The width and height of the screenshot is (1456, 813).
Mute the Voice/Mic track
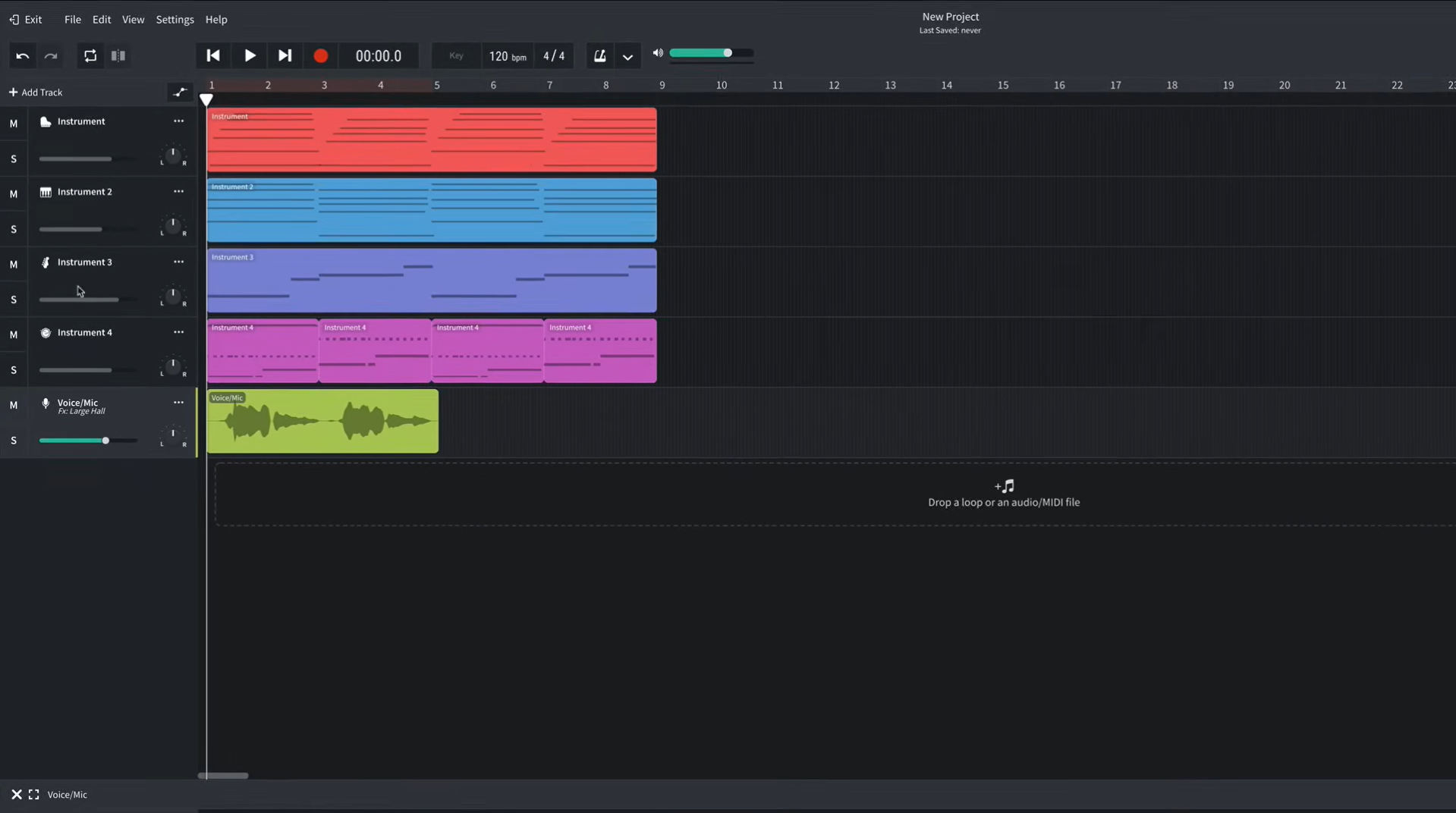point(14,406)
